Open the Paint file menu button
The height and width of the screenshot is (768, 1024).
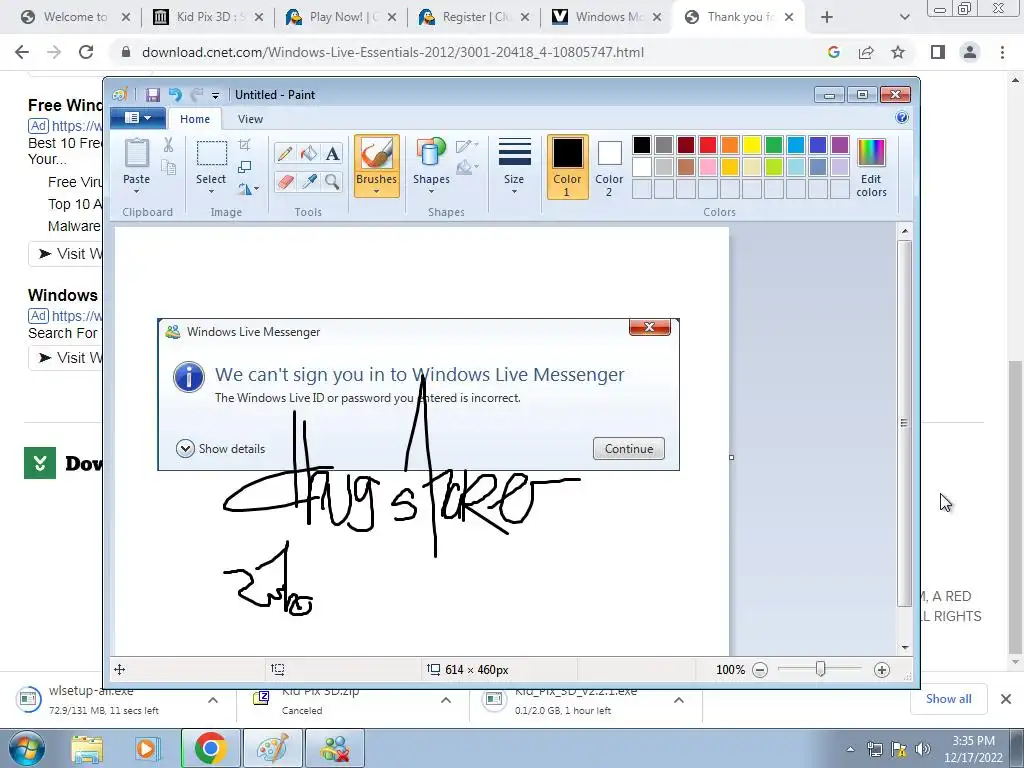(x=137, y=118)
